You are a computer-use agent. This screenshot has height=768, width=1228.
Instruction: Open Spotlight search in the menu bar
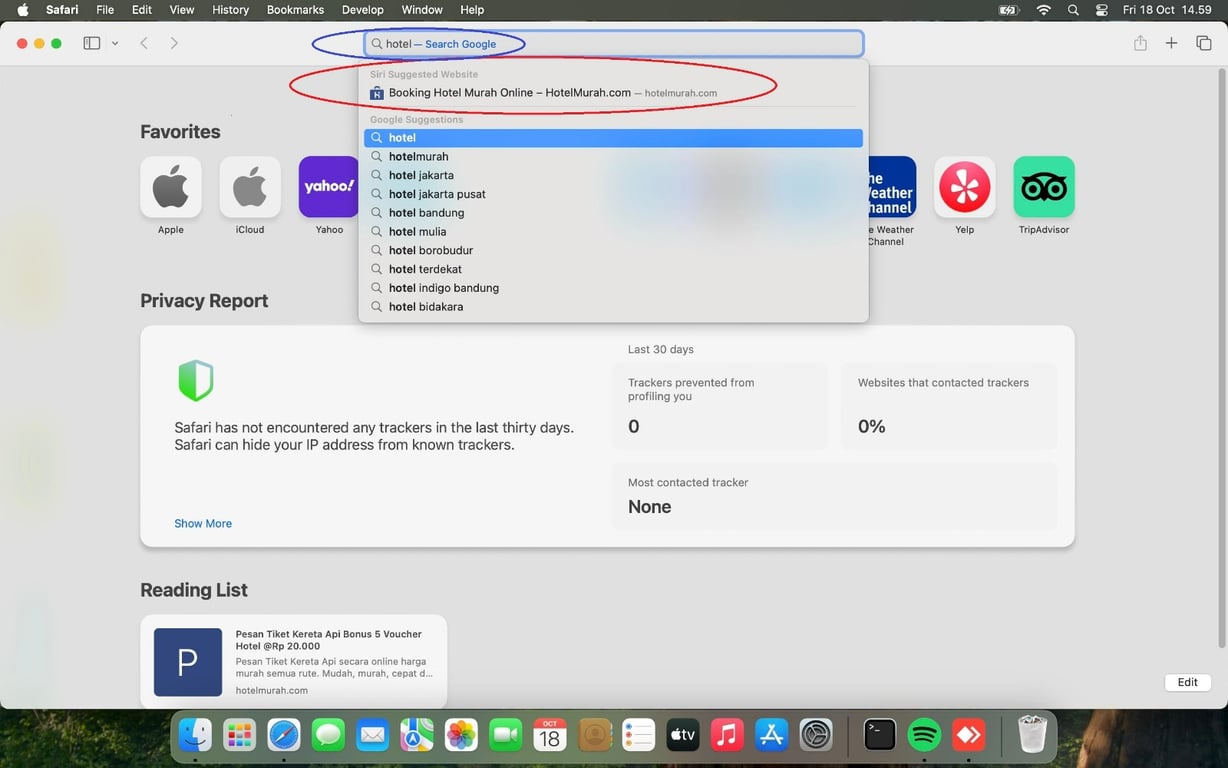(x=1073, y=10)
